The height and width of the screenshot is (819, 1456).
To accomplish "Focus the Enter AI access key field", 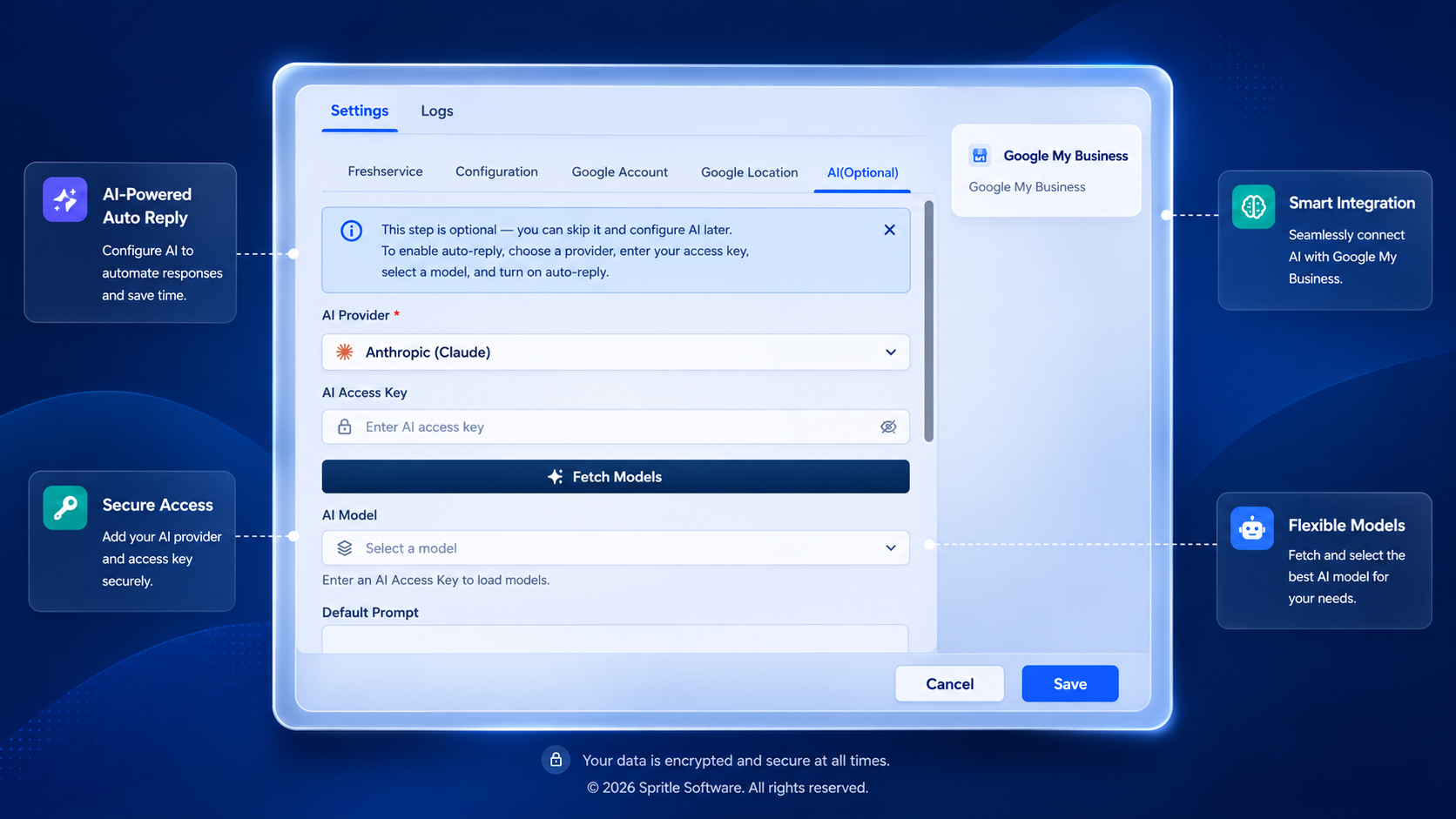I will pyautogui.click(x=616, y=426).
